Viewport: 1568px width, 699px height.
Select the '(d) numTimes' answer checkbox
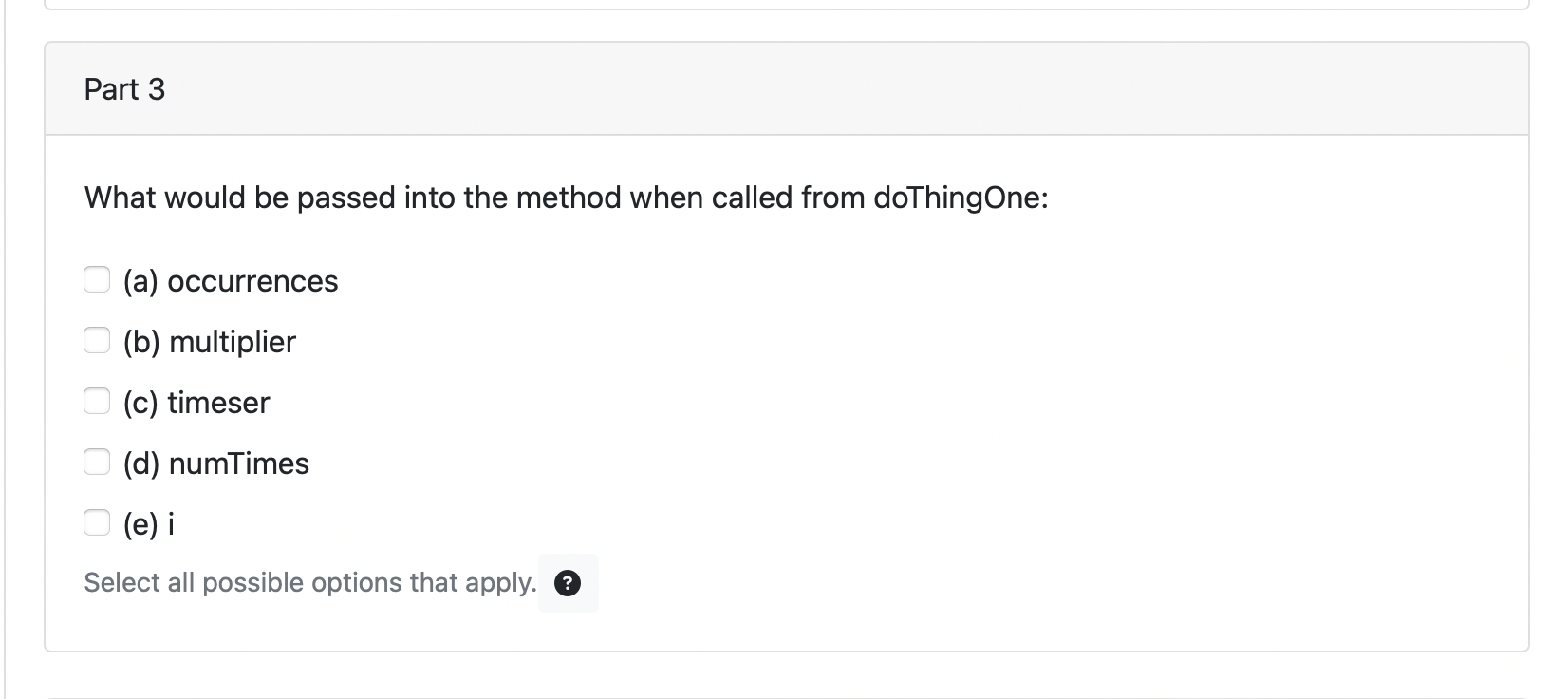(x=98, y=462)
